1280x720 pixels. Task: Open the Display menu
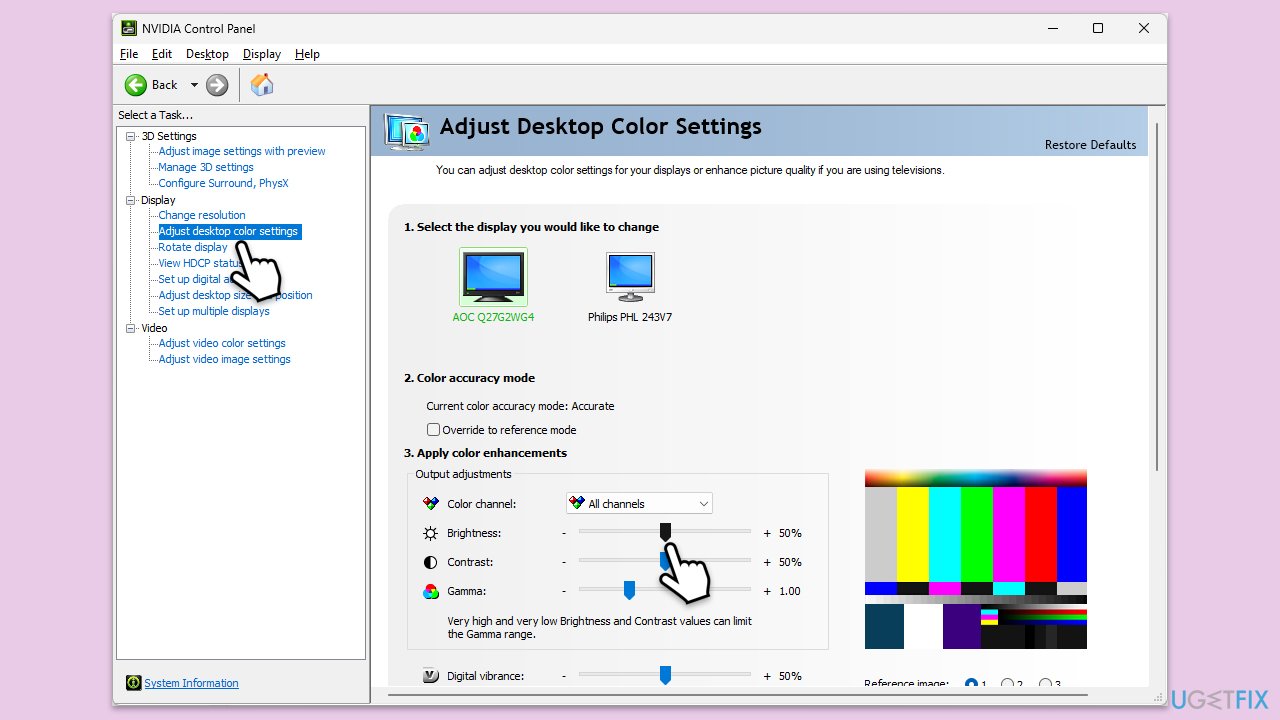(x=262, y=54)
